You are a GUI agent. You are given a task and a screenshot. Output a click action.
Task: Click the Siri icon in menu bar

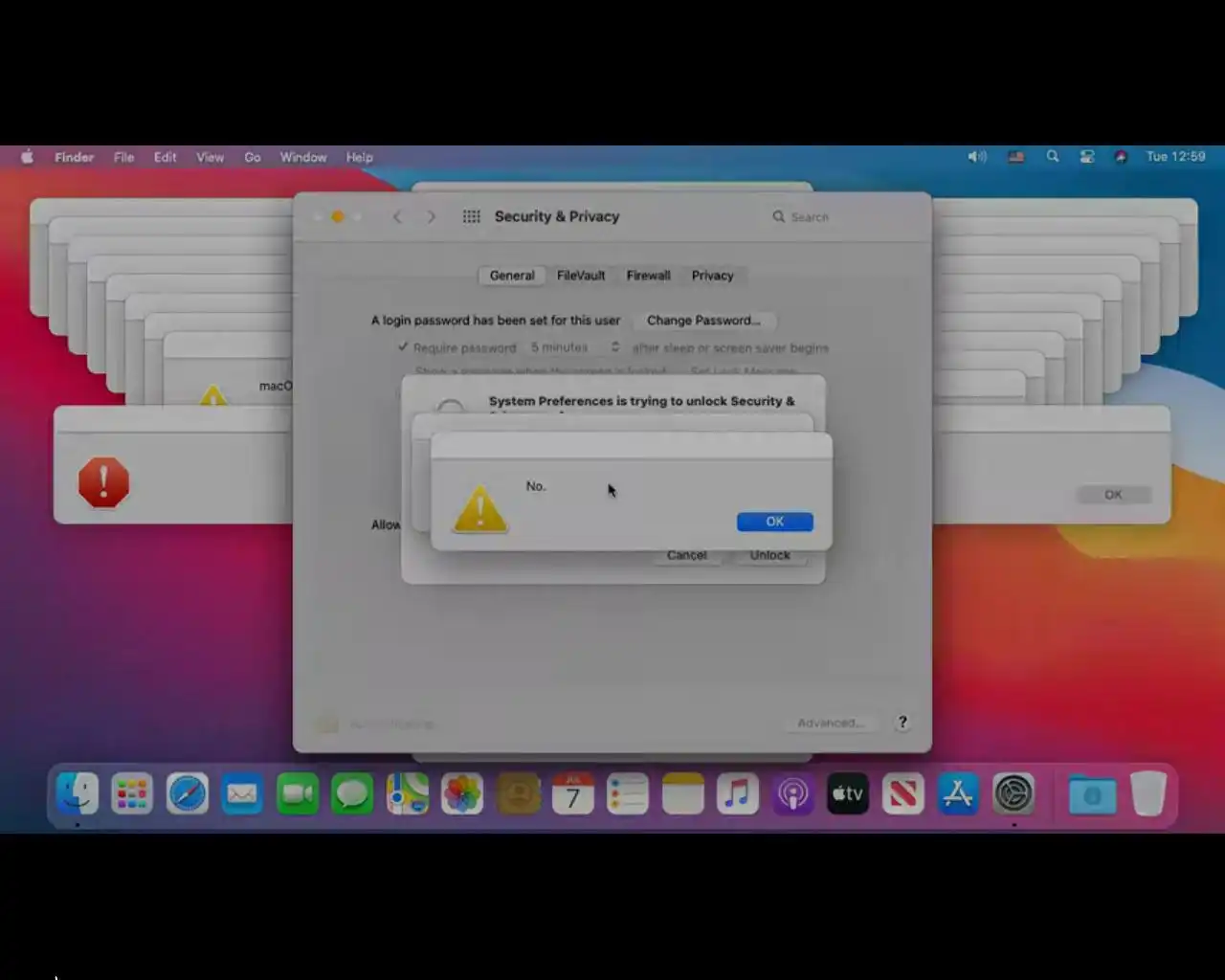tap(1121, 157)
